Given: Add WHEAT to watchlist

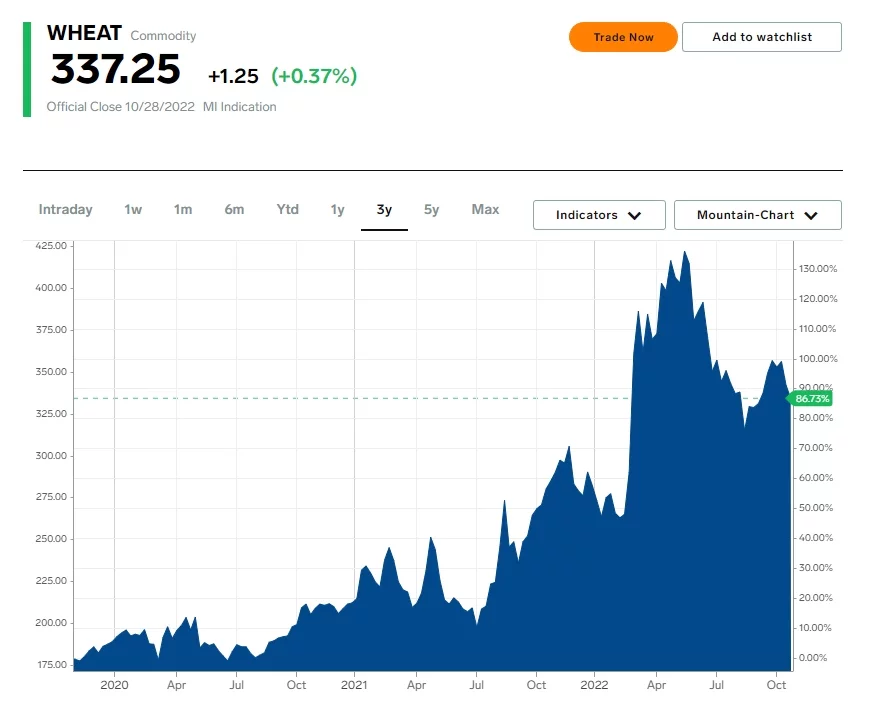Looking at the screenshot, I should 762,37.
